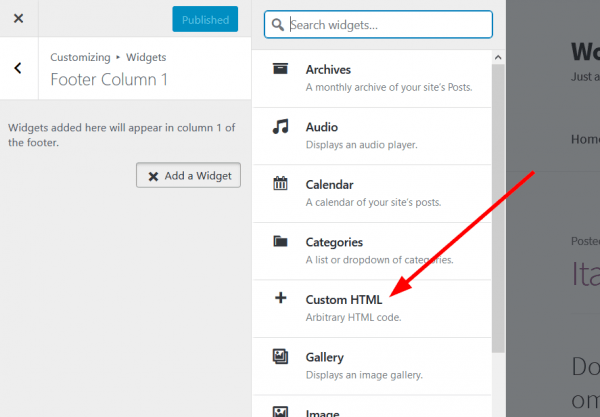Click the Archives widget box icon
The width and height of the screenshot is (600, 417).
click(281, 69)
